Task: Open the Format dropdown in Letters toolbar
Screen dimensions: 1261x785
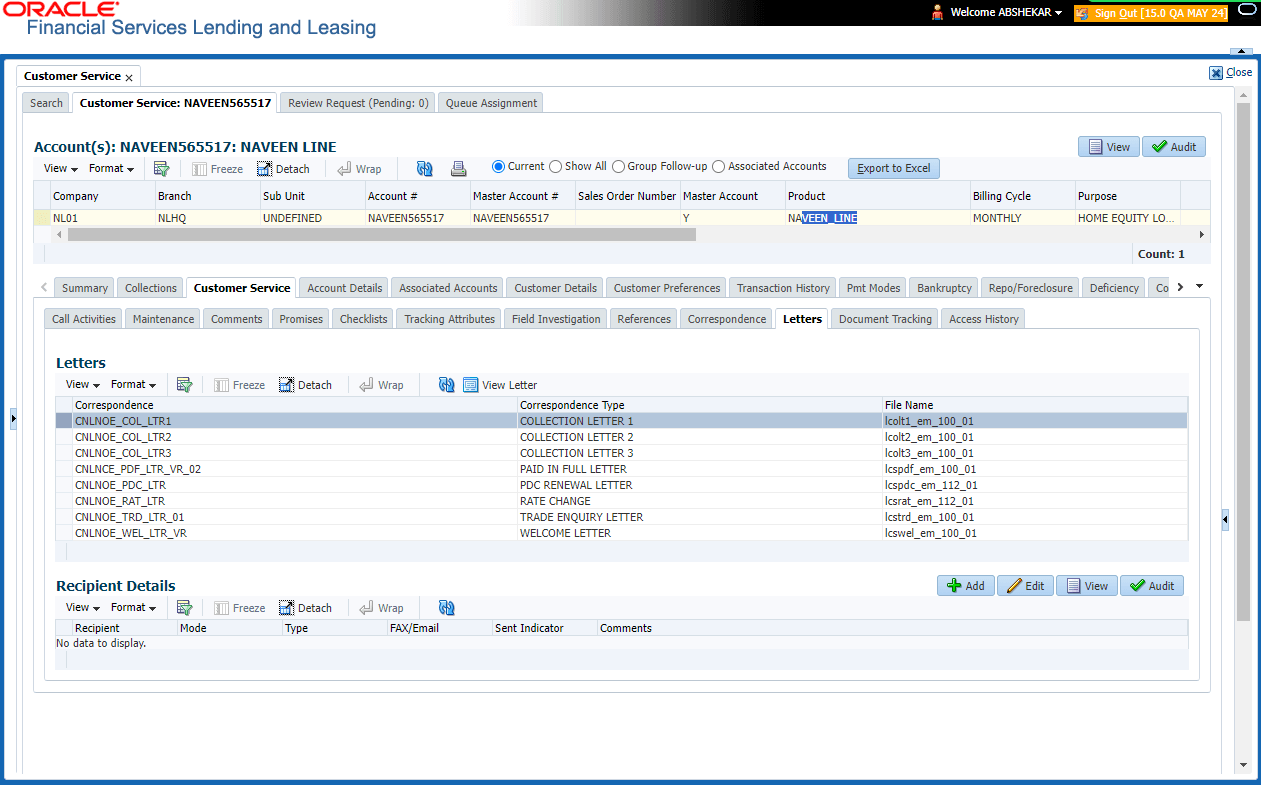Action: coord(133,385)
